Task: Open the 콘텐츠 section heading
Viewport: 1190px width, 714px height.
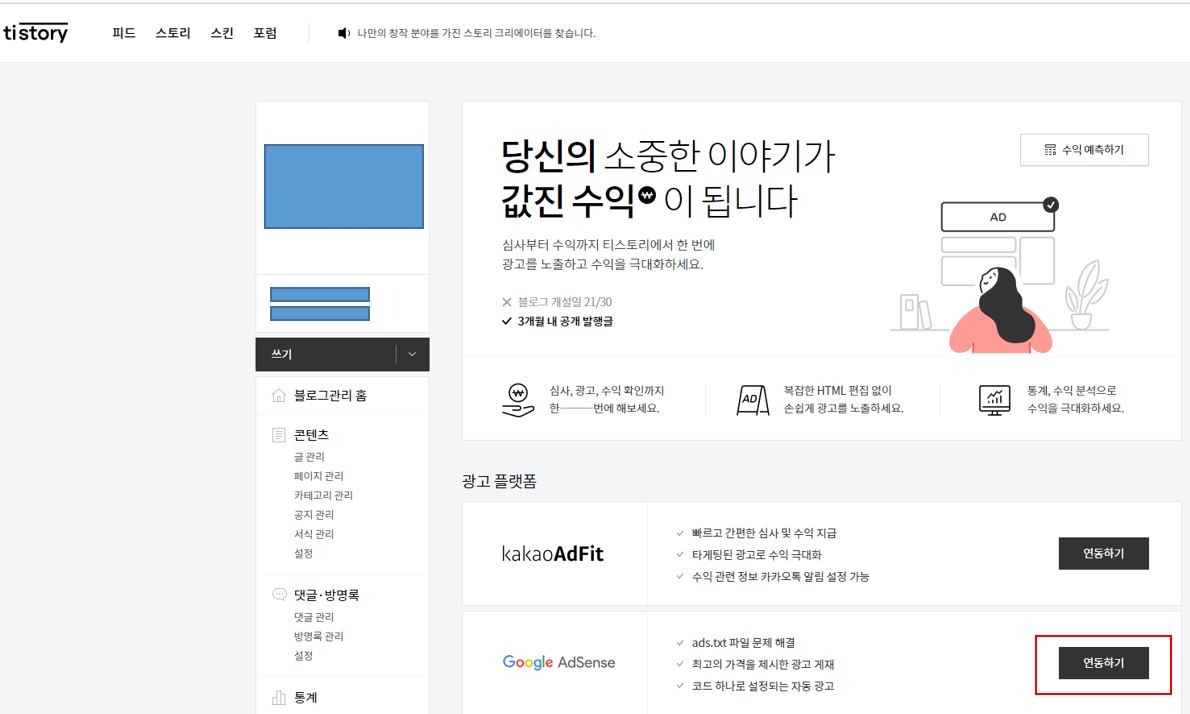Action: pyautogui.click(x=311, y=435)
